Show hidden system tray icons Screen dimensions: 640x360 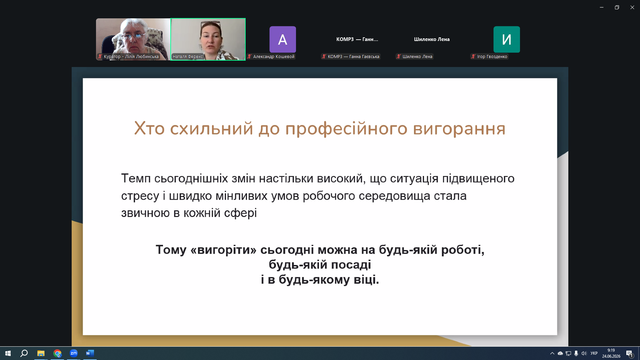tap(552, 353)
